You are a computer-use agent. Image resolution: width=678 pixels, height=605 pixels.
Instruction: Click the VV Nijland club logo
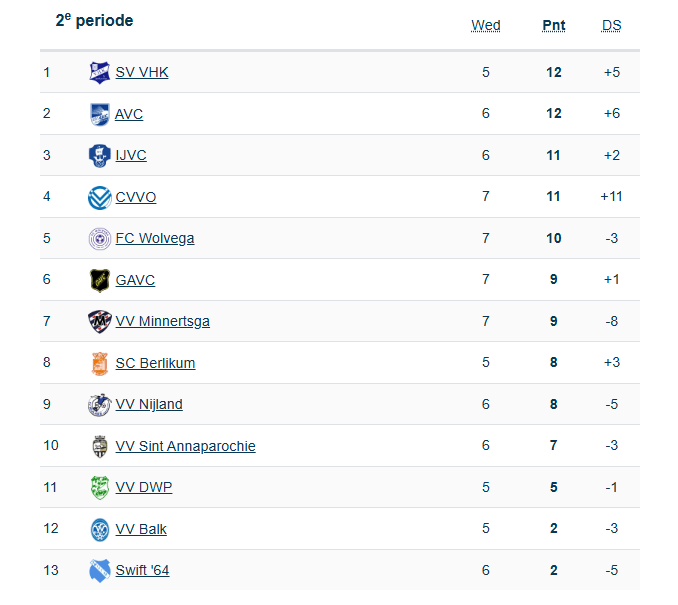99,404
